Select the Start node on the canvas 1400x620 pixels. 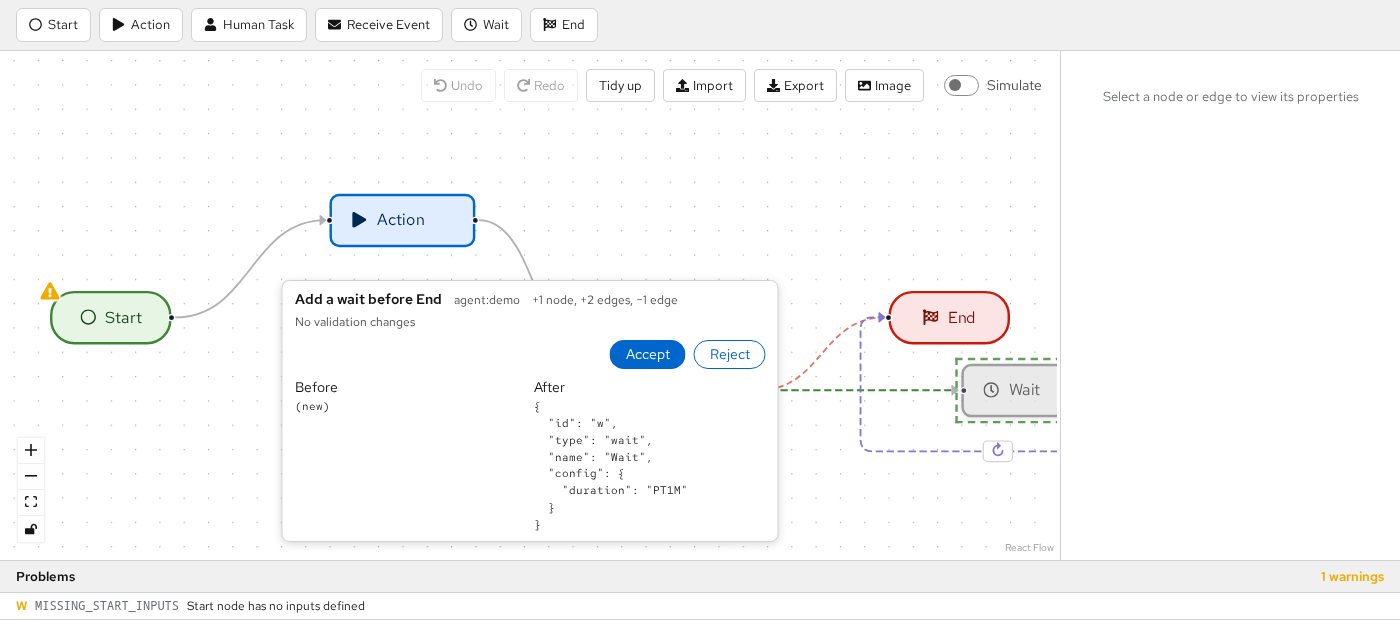(x=111, y=318)
